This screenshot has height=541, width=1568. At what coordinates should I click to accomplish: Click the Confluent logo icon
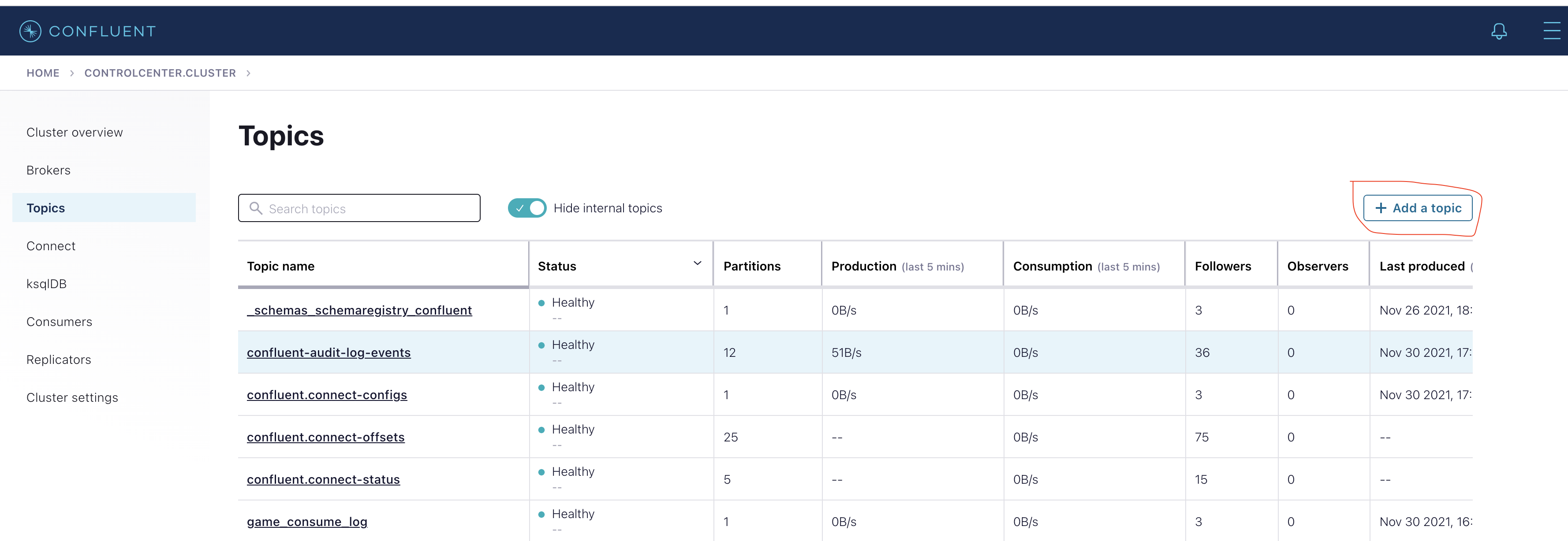pos(30,31)
